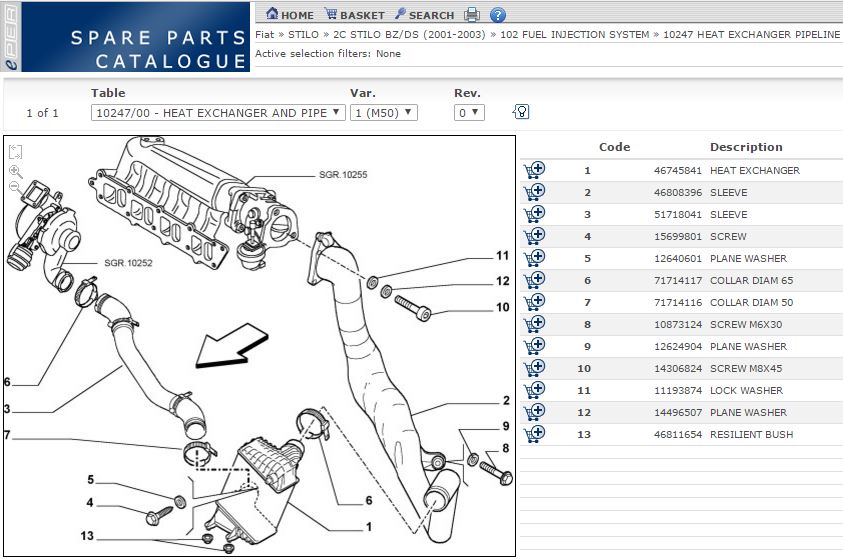The height and width of the screenshot is (559, 843).
Task: Click the SGR.10255 label in diagram
Action: pyautogui.click(x=343, y=175)
